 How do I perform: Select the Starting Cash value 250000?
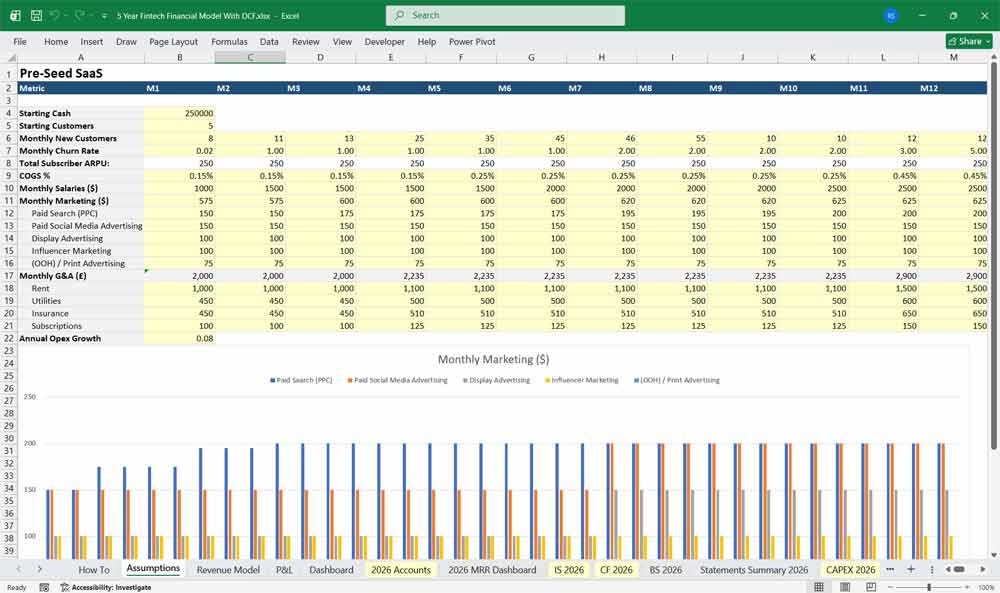[x=180, y=113]
